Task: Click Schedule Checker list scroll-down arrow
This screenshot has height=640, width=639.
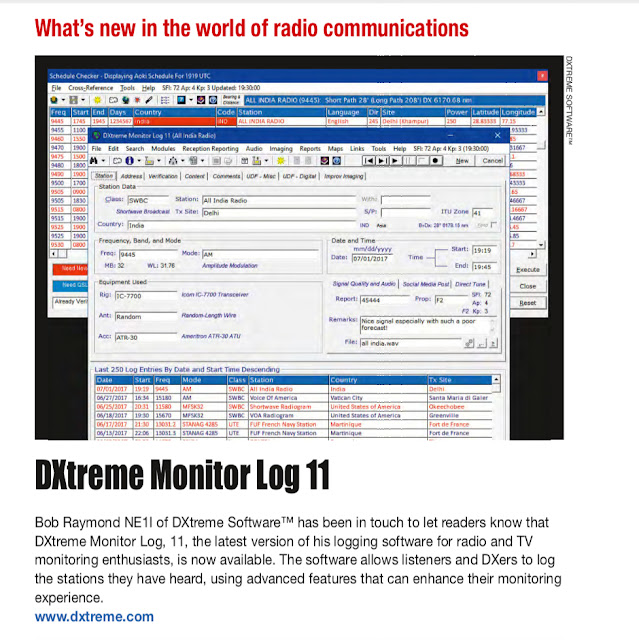Action: tap(541, 245)
